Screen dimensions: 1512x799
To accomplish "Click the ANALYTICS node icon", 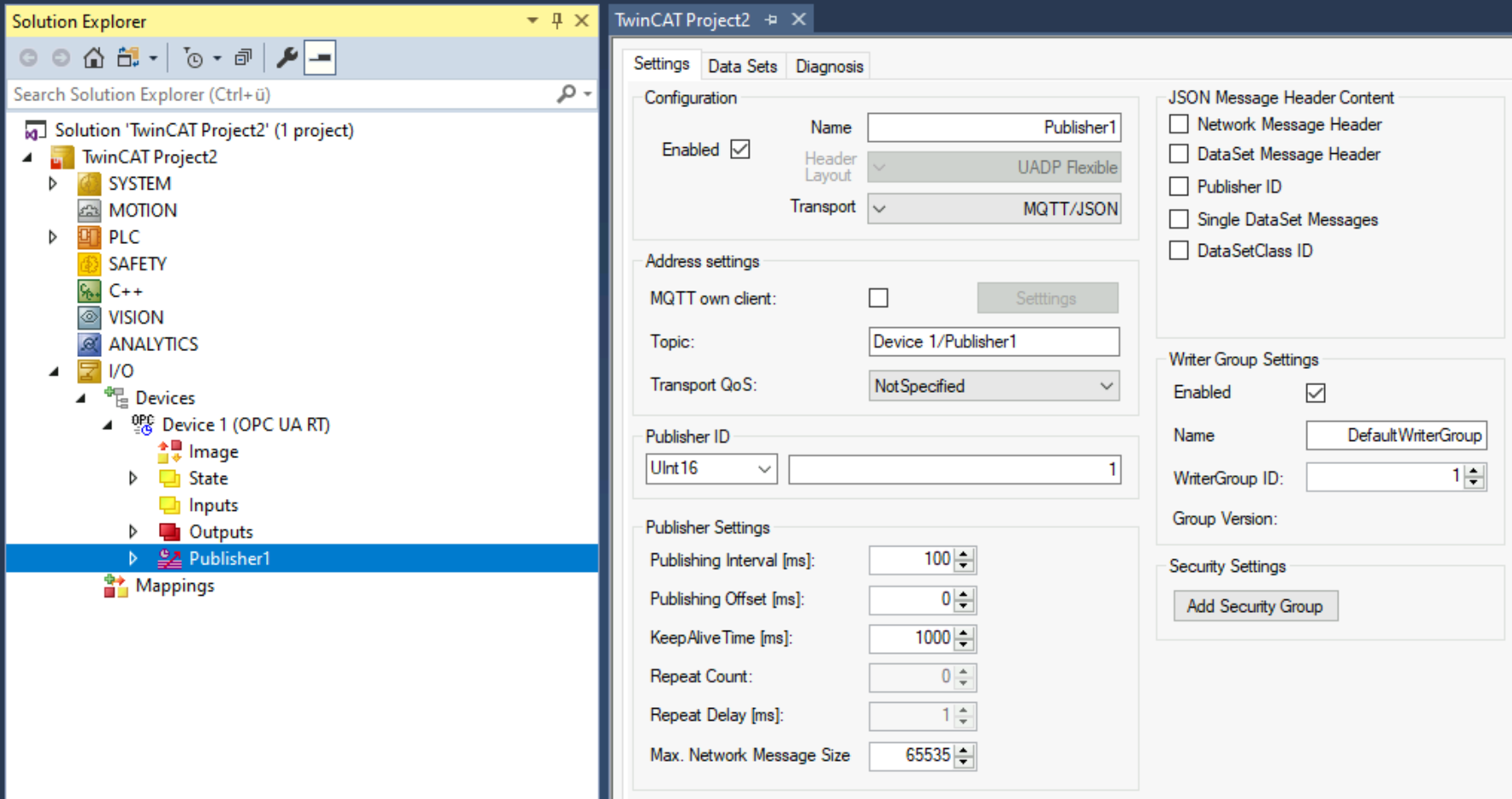I will click(x=89, y=344).
